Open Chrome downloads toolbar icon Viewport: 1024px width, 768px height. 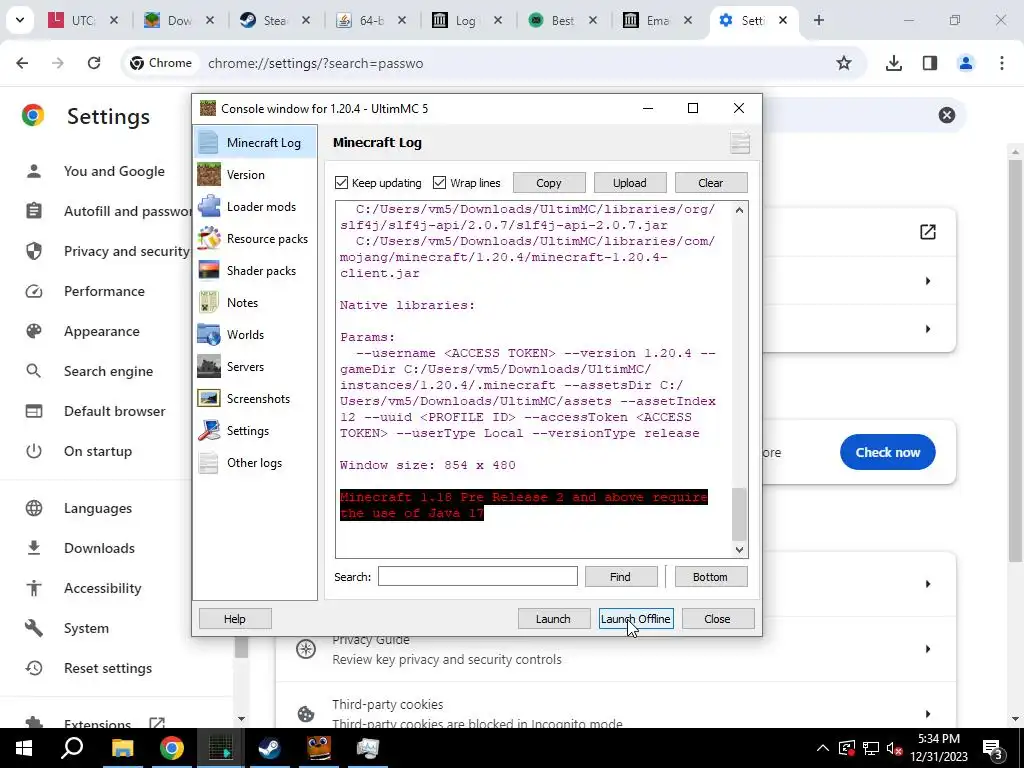893,63
